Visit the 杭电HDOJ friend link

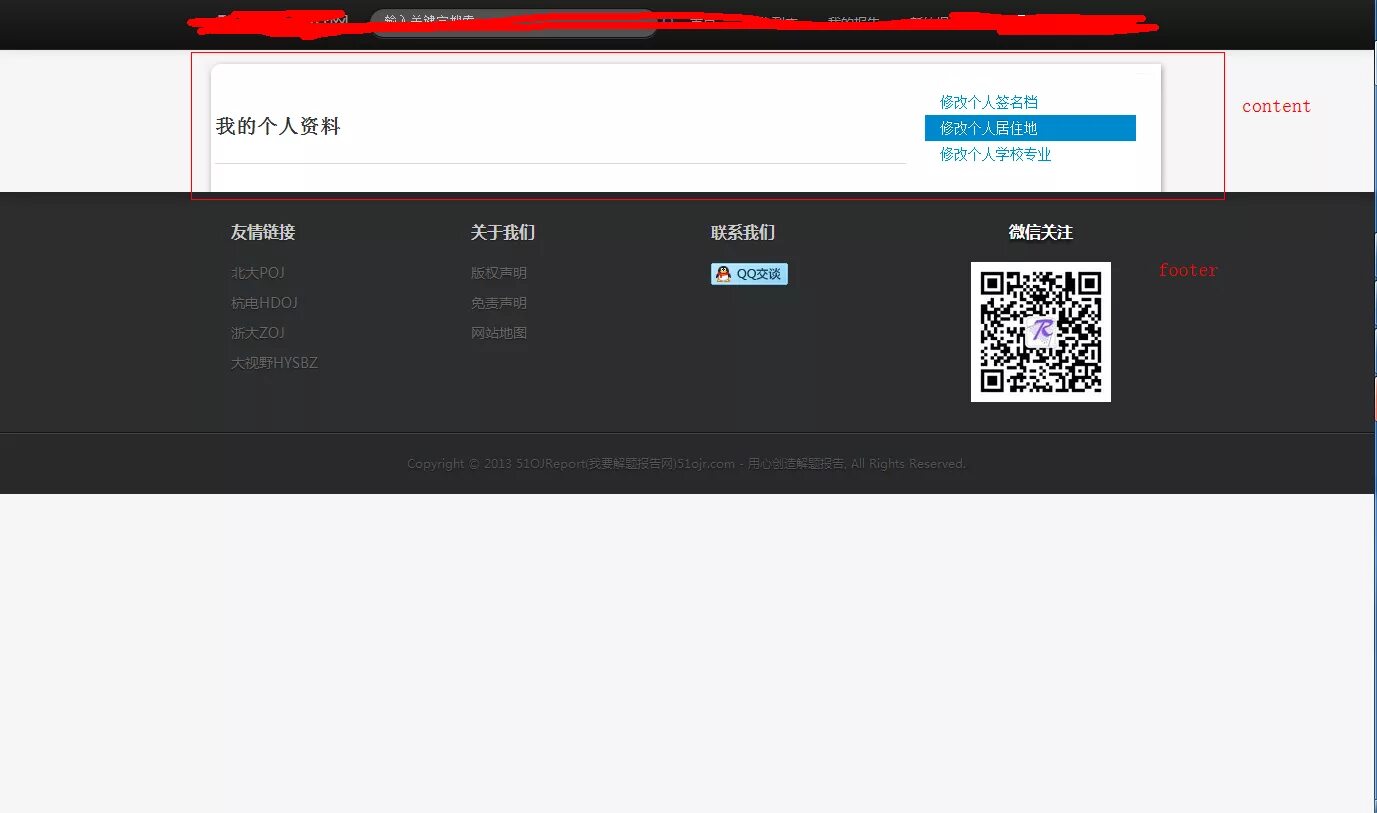pos(264,303)
